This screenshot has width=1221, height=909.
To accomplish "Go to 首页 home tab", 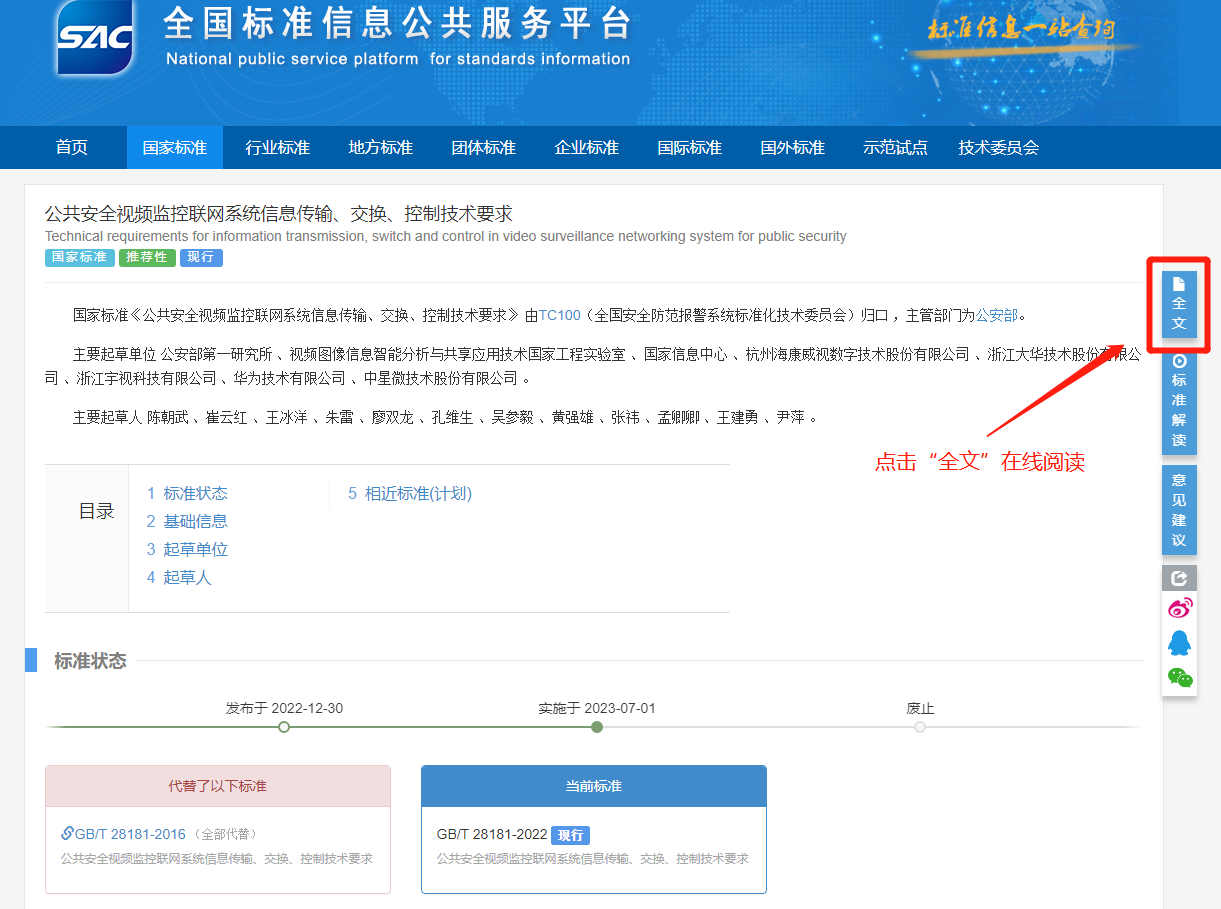I will coord(72,148).
